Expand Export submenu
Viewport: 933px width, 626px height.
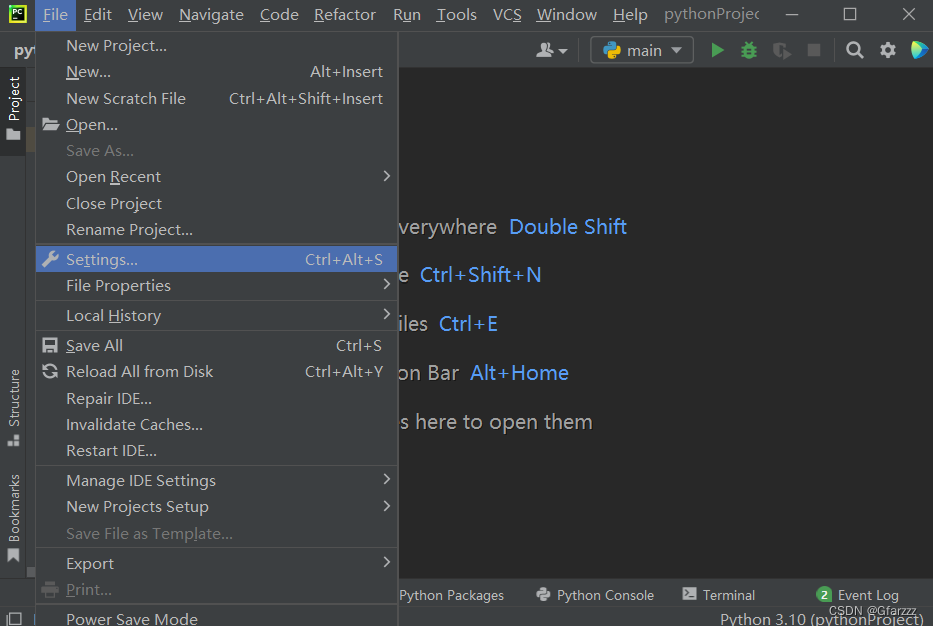(x=217, y=564)
